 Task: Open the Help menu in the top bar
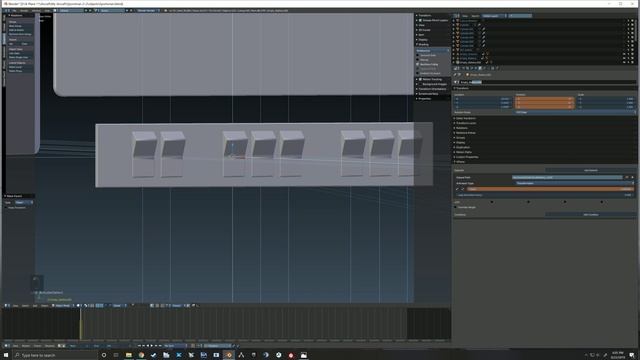(47, 11)
